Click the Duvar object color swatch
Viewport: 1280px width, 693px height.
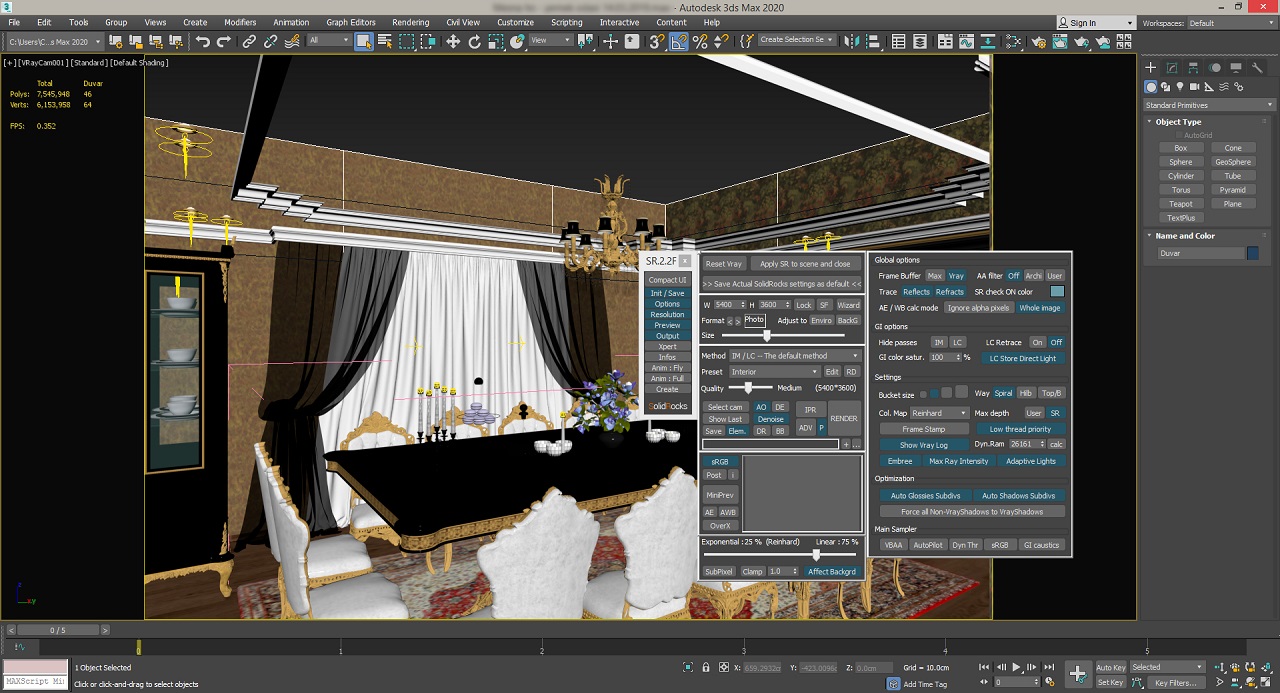[1252, 253]
